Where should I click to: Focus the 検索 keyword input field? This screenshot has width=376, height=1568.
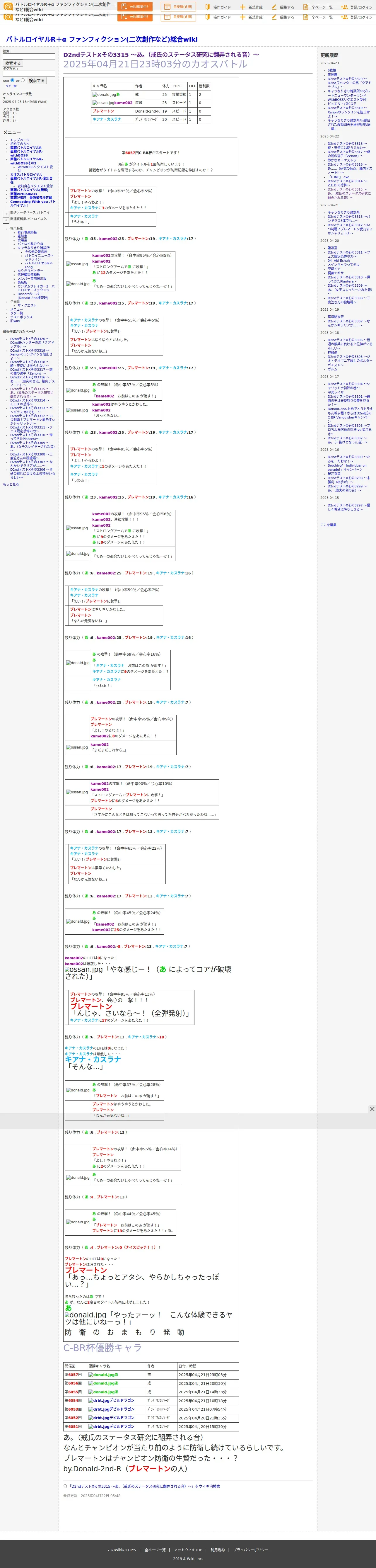(x=29, y=57)
